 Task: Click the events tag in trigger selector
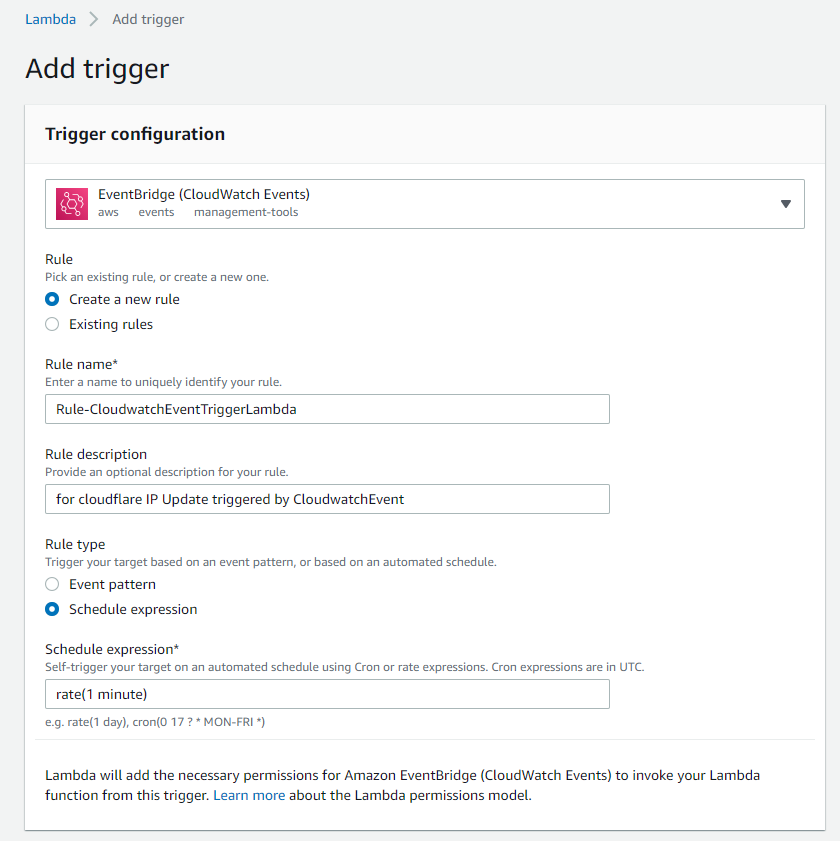pyautogui.click(x=156, y=212)
